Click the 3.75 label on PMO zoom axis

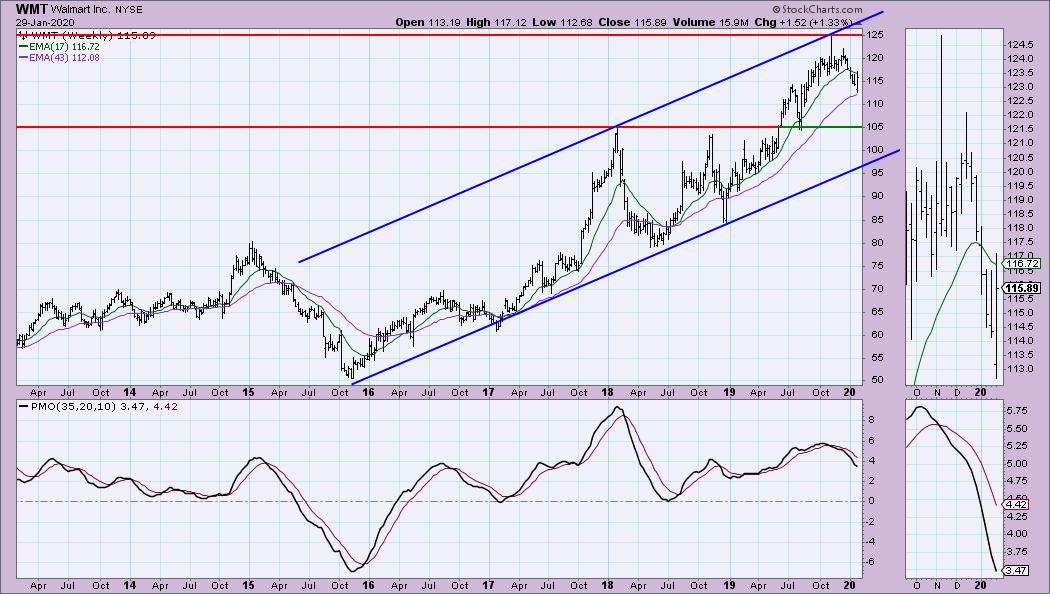click(1017, 552)
